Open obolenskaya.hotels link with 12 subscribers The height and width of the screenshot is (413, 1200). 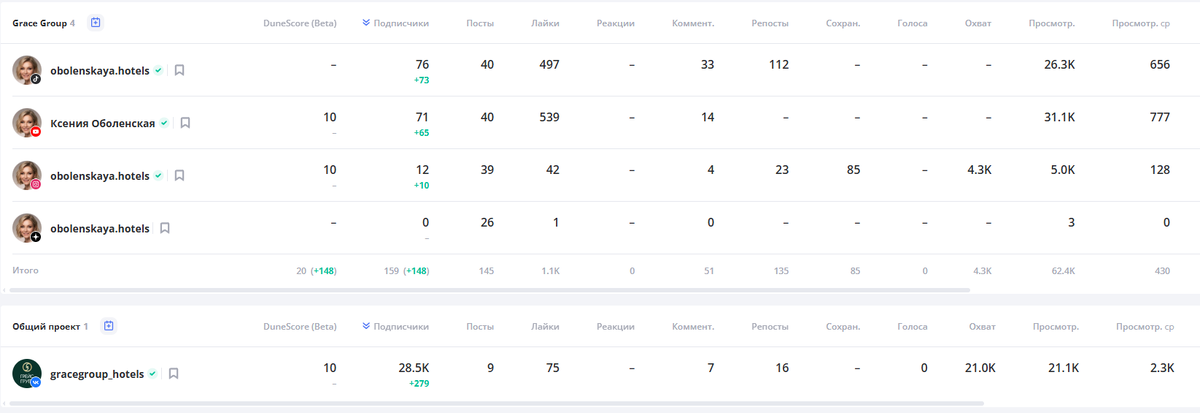point(100,175)
